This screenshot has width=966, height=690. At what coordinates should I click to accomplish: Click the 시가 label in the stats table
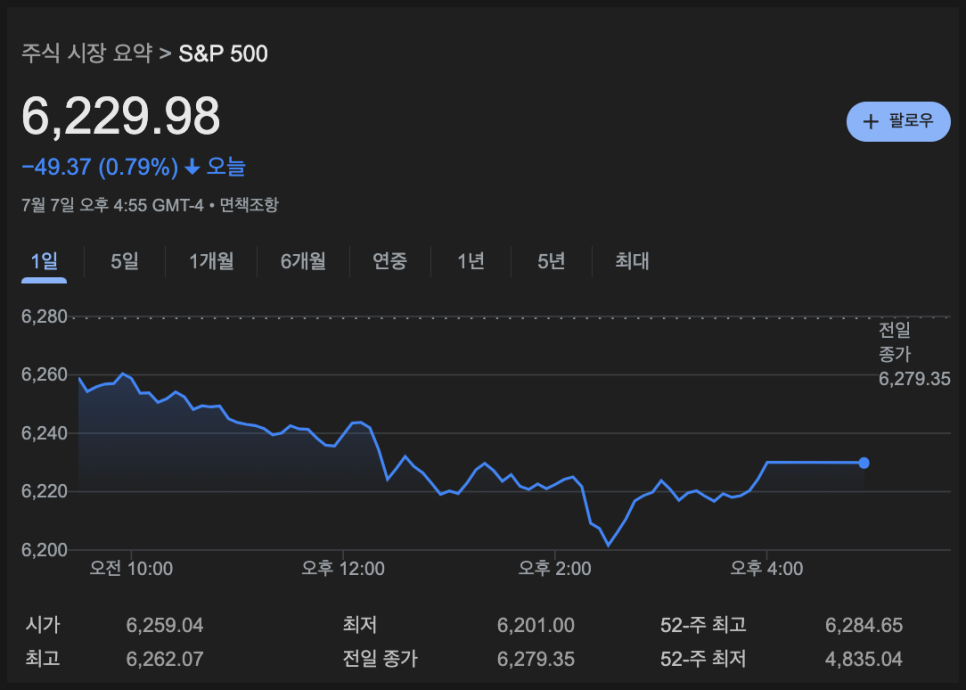click(43, 625)
